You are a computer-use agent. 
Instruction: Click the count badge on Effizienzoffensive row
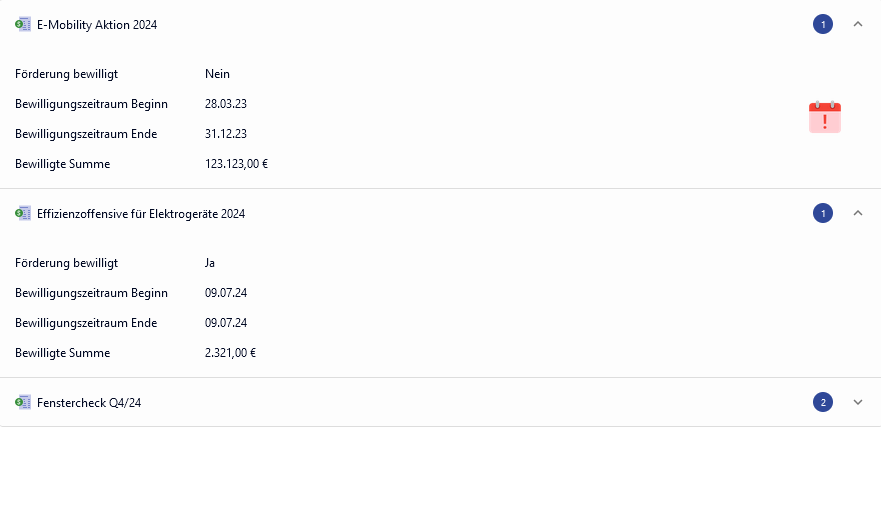click(823, 213)
